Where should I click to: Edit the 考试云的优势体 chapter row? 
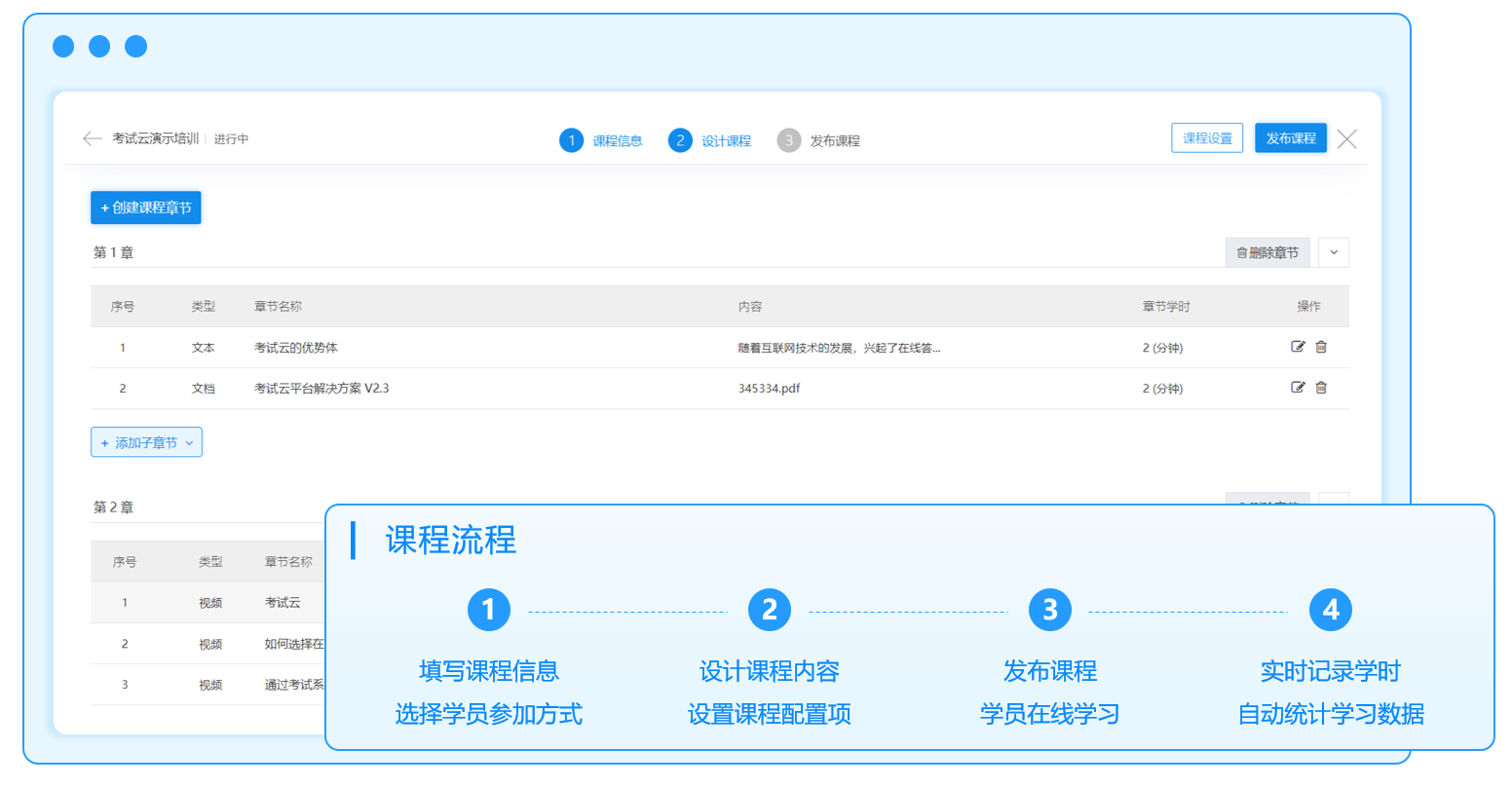[x=1297, y=347]
